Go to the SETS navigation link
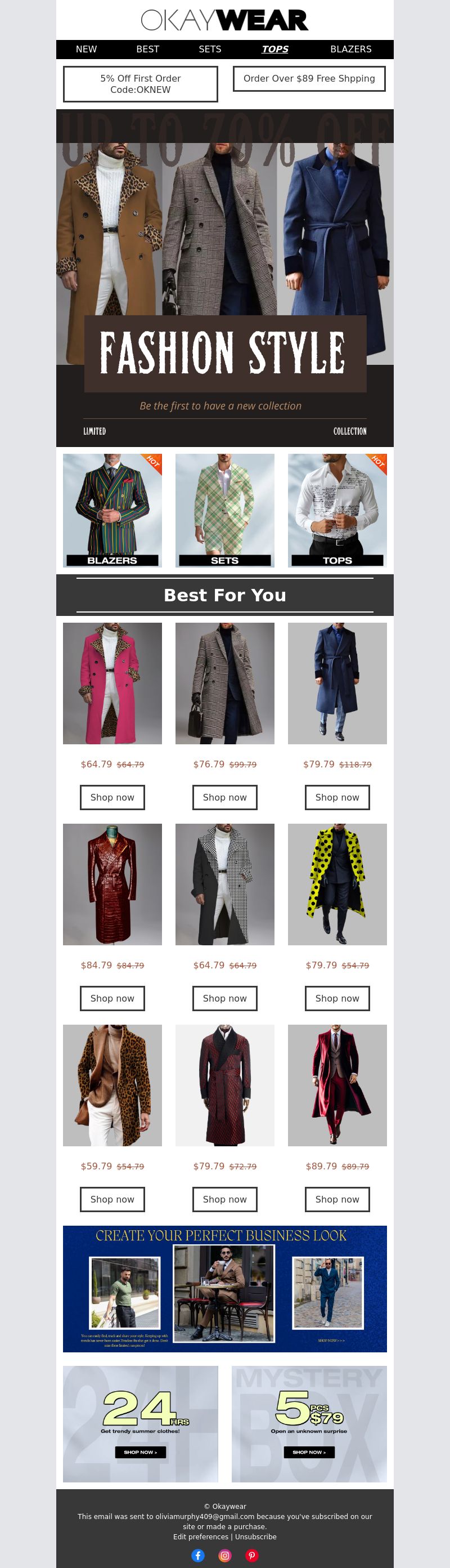 tap(210, 50)
